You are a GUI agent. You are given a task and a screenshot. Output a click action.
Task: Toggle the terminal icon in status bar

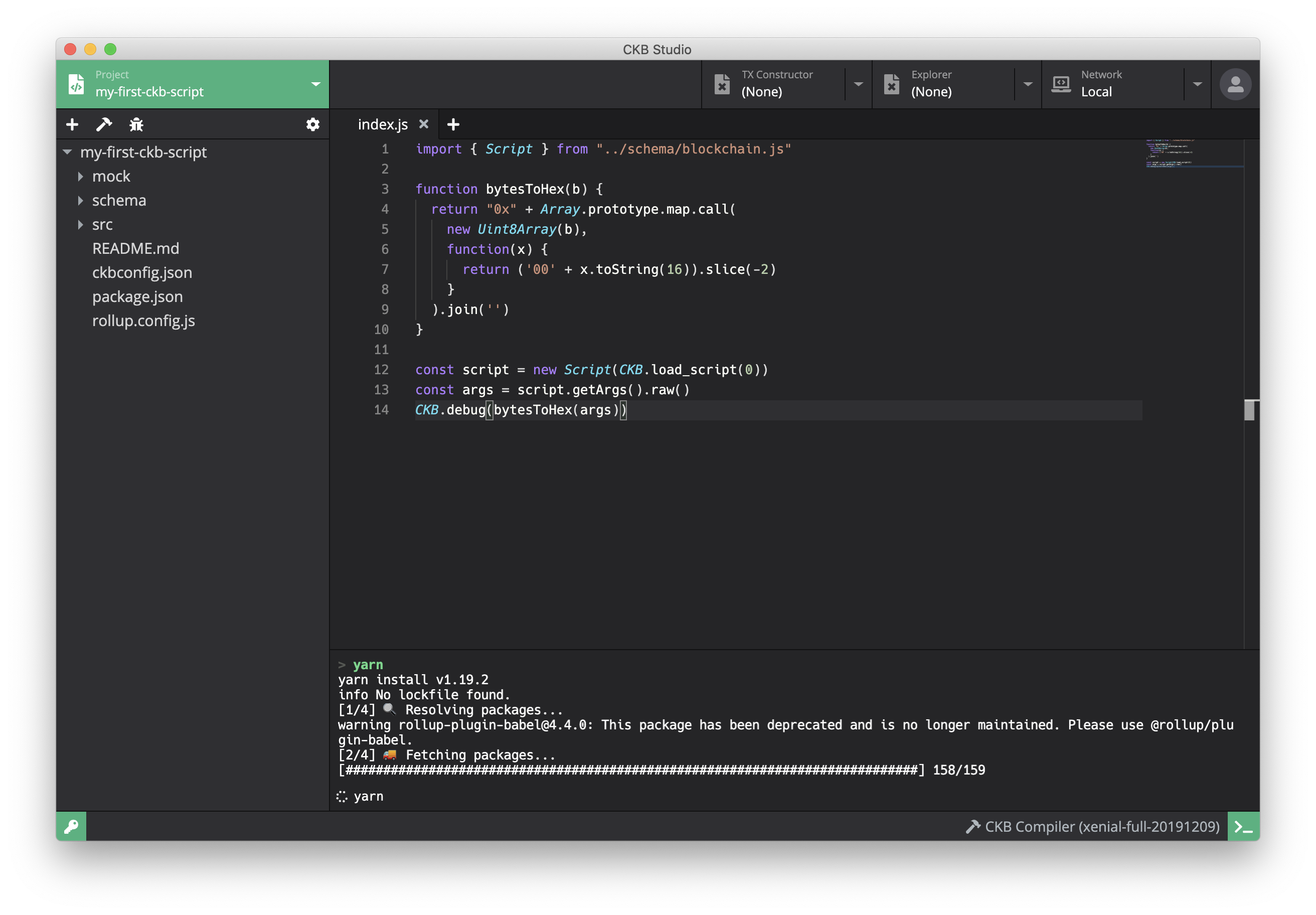[1243, 826]
